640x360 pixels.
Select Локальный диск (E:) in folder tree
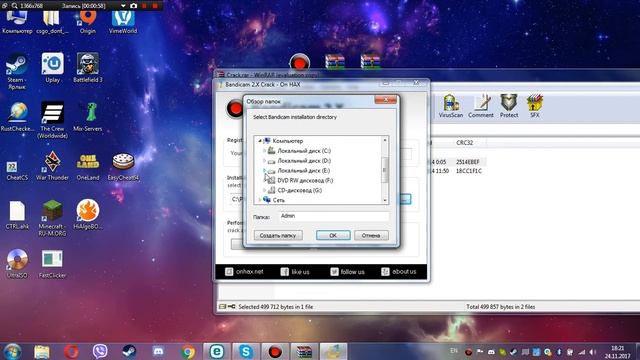304,171
